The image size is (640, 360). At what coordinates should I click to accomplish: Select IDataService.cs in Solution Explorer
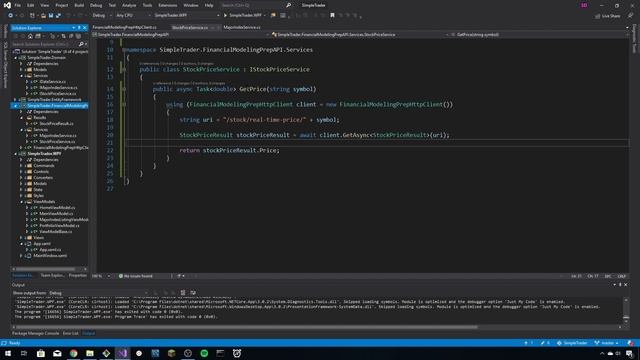tap(52, 82)
